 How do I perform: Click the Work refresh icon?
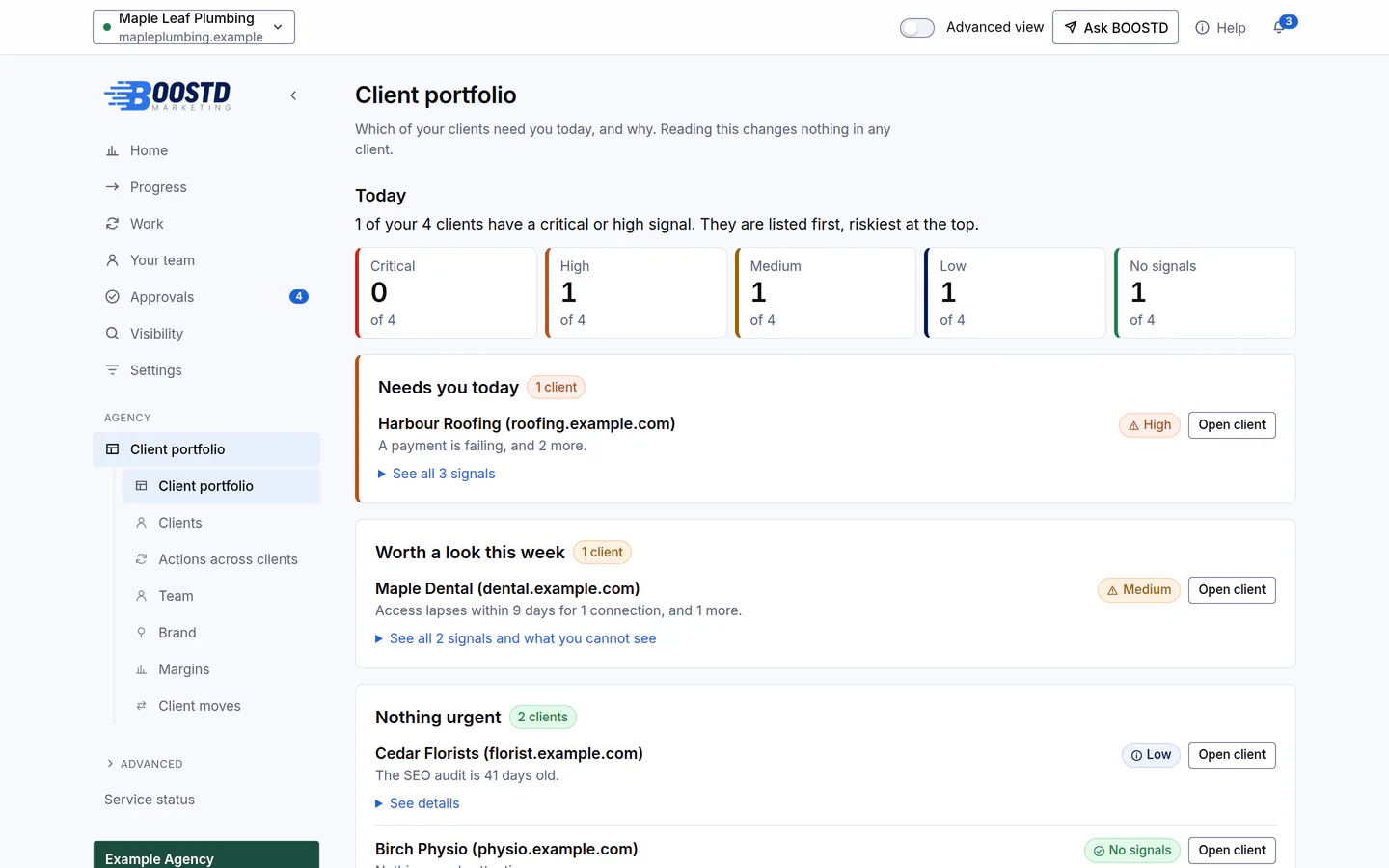112,224
